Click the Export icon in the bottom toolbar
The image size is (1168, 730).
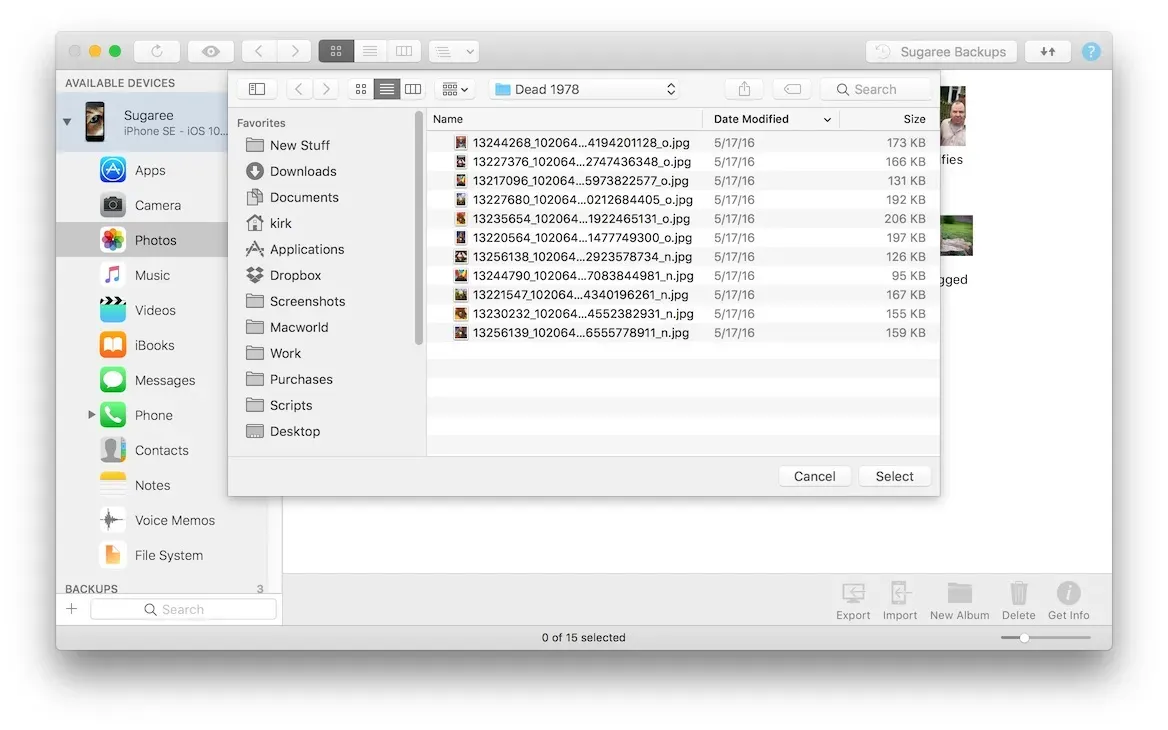point(852,599)
